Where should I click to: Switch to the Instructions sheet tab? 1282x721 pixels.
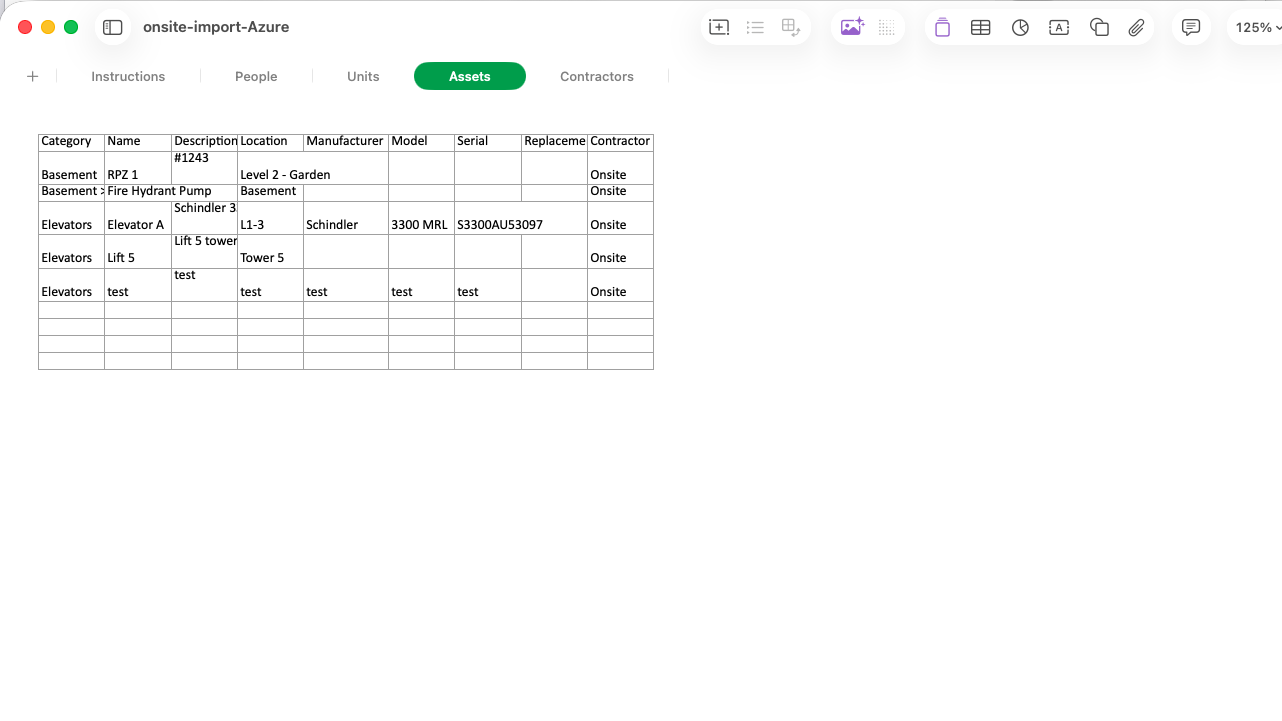(x=128, y=76)
